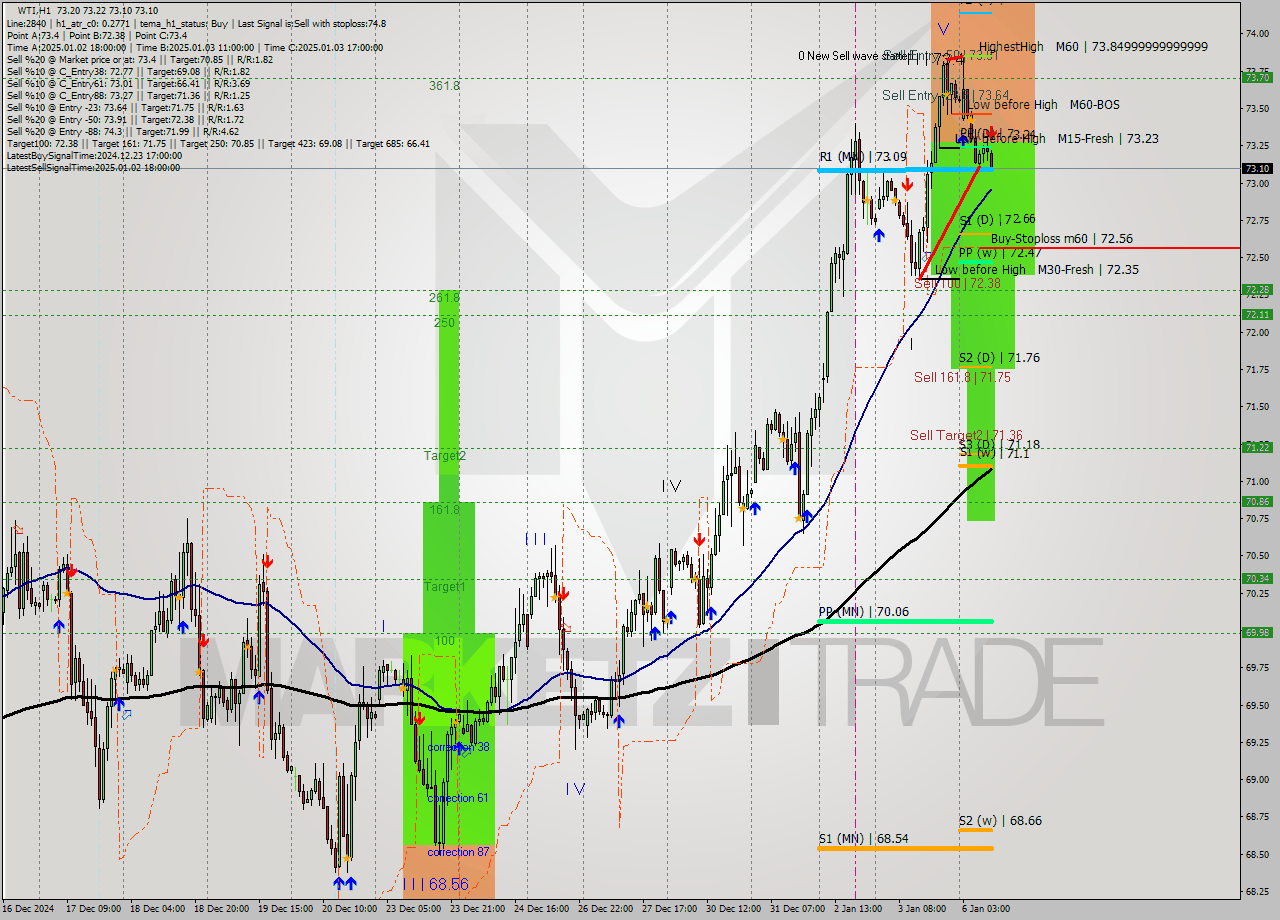The width and height of the screenshot is (1280, 920).
Task: Click the 74.00 price scale tick
Action: [x=1257, y=33]
